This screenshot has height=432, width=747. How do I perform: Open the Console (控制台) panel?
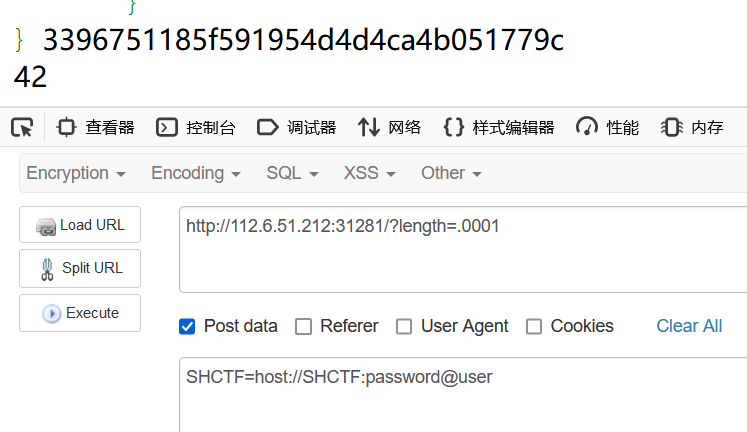pyautogui.click(x=195, y=127)
